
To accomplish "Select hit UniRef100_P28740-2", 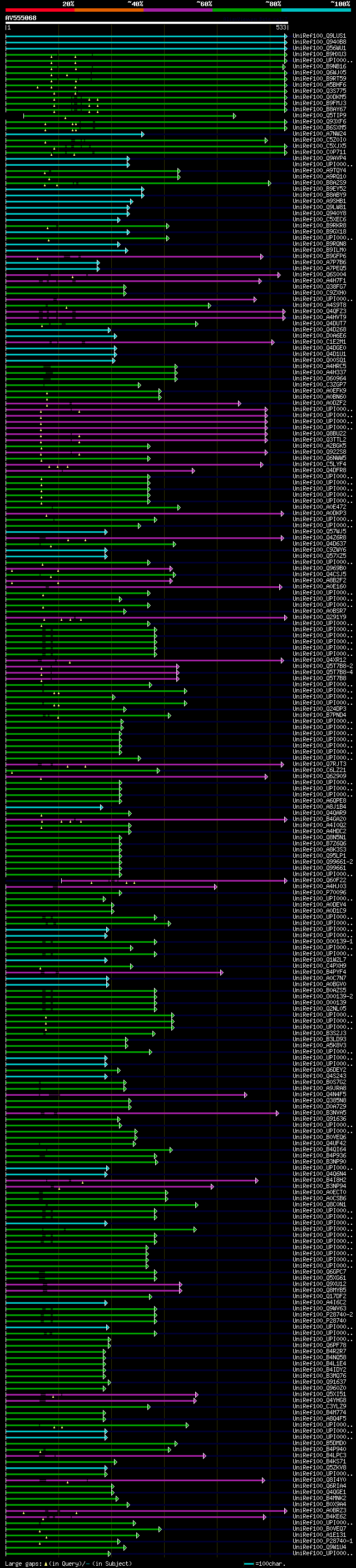I will (323, 1315).
